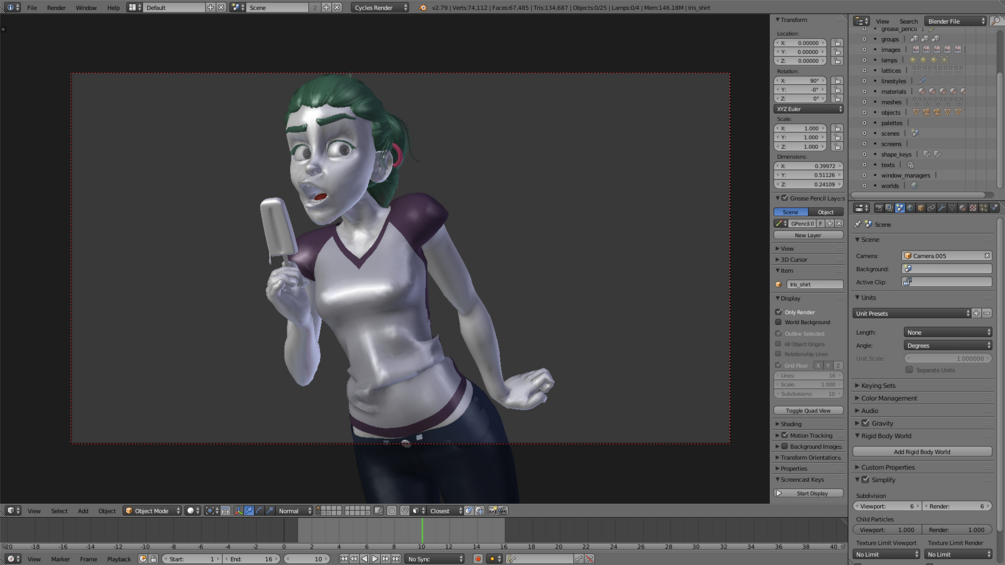Click the New Layer button
The height and width of the screenshot is (565, 1005).
click(808, 235)
